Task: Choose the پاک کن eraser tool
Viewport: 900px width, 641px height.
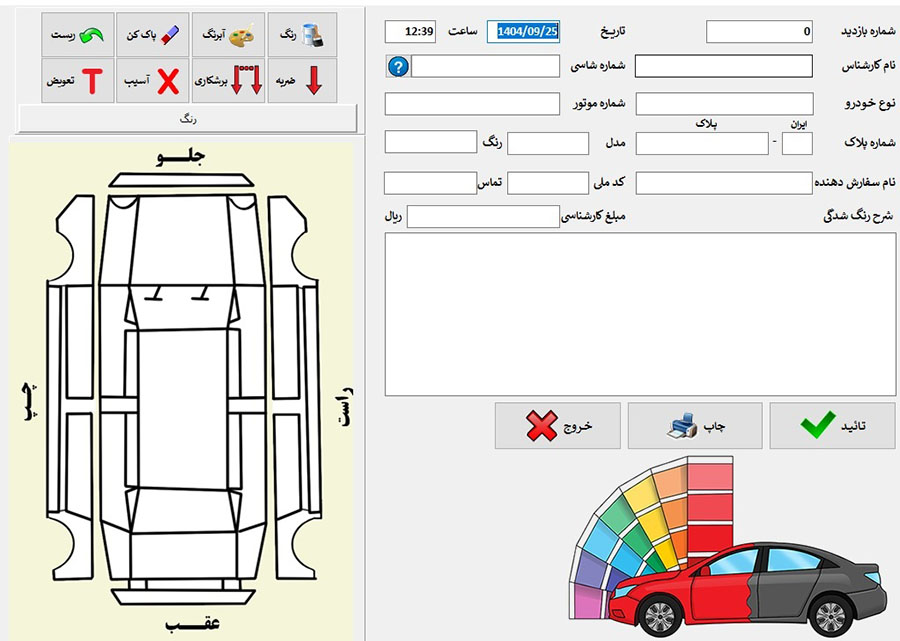Action: click(x=152, y=34)
